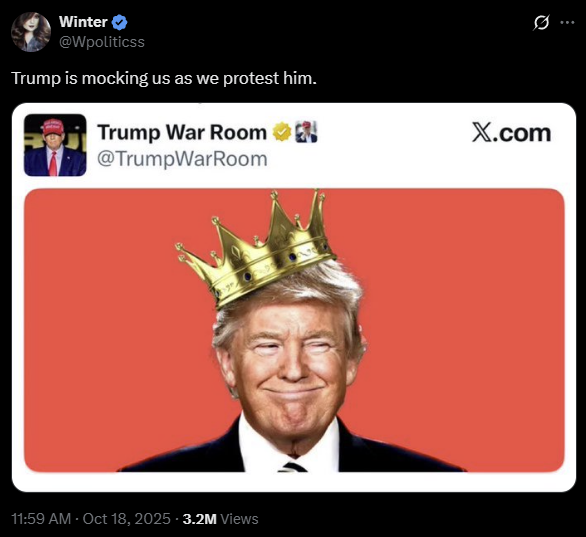Click the blue verified badge beside Winter
The height and width of the screenshot is (537, 586).
(x=120, y=22)
